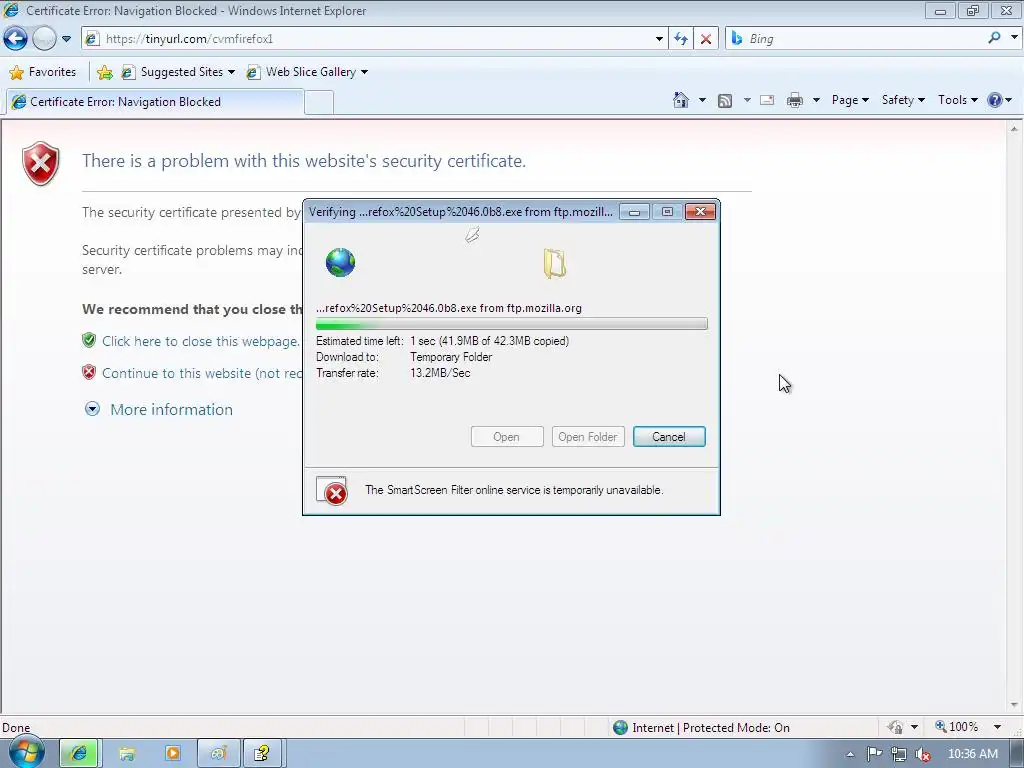Viewport: 1024px width, 768px height.
Task: Expand the address bar autocomplete dropdown
Action: [659, 39]
